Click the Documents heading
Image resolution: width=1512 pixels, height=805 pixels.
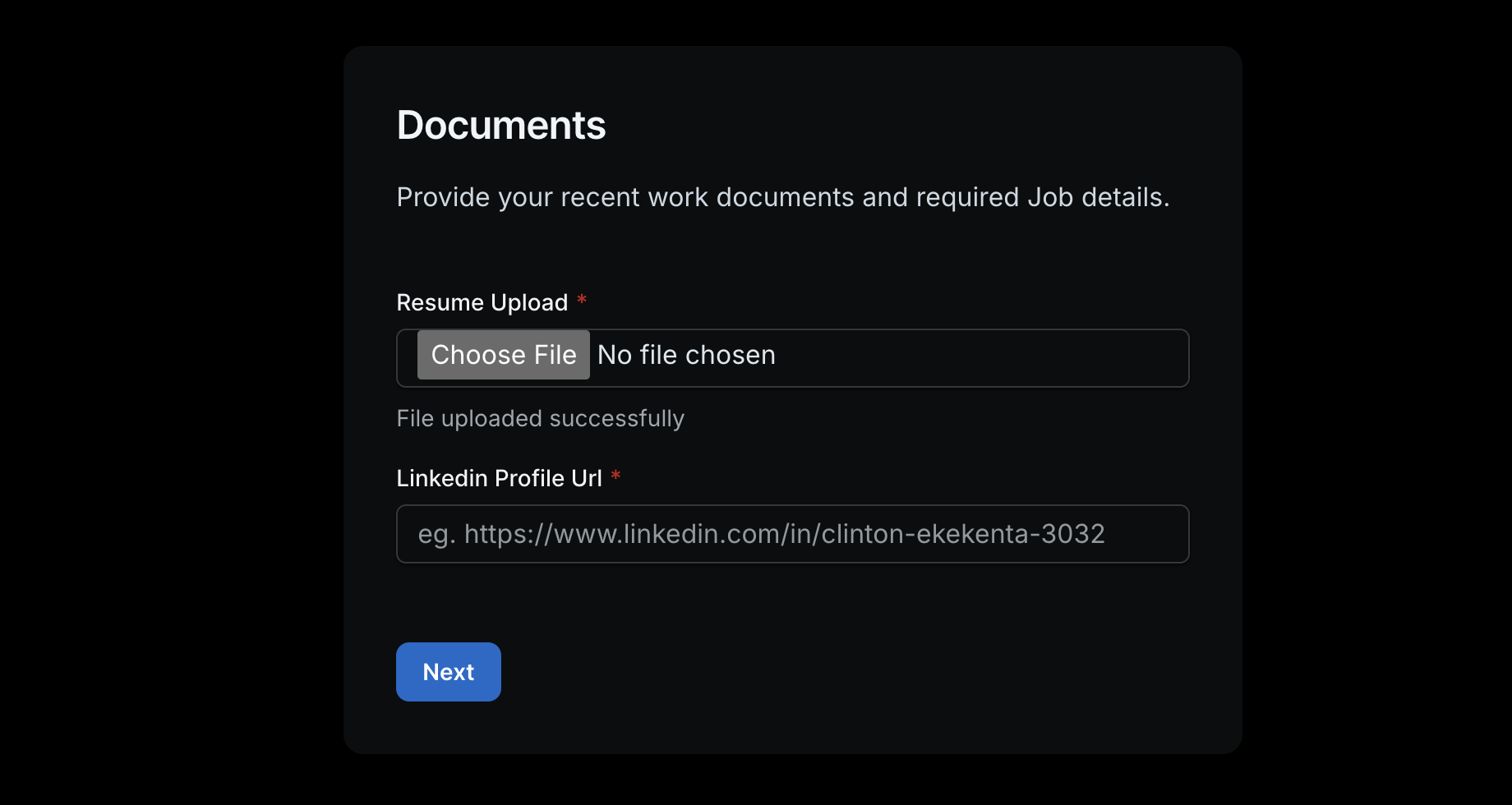coord(500,125)
